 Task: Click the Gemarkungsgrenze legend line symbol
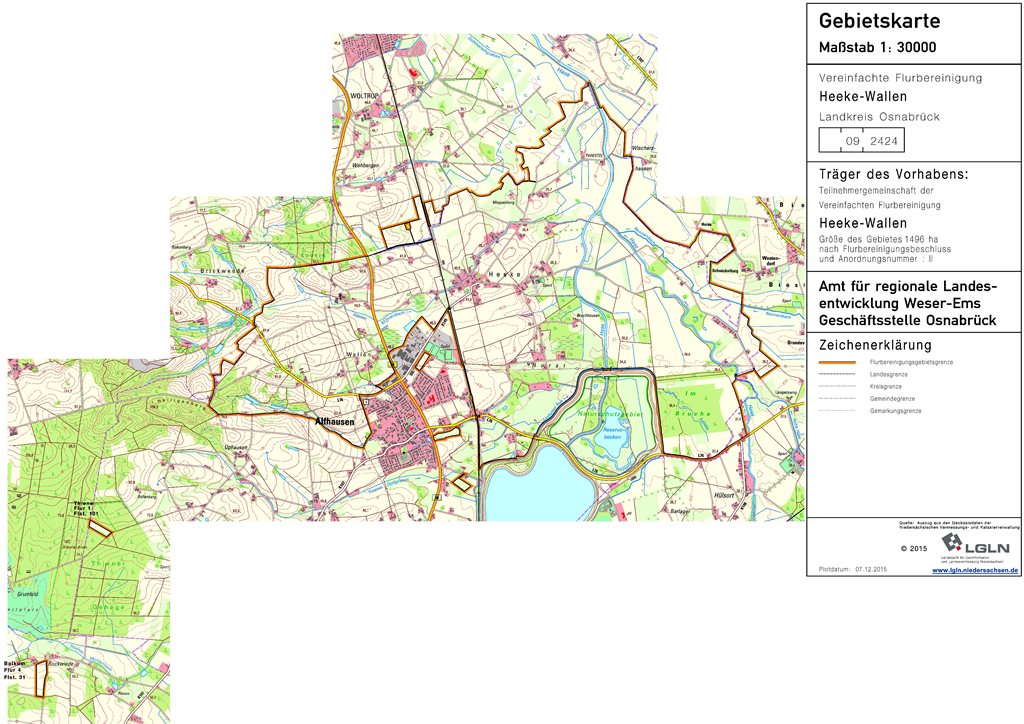click(x=840, y=411)
